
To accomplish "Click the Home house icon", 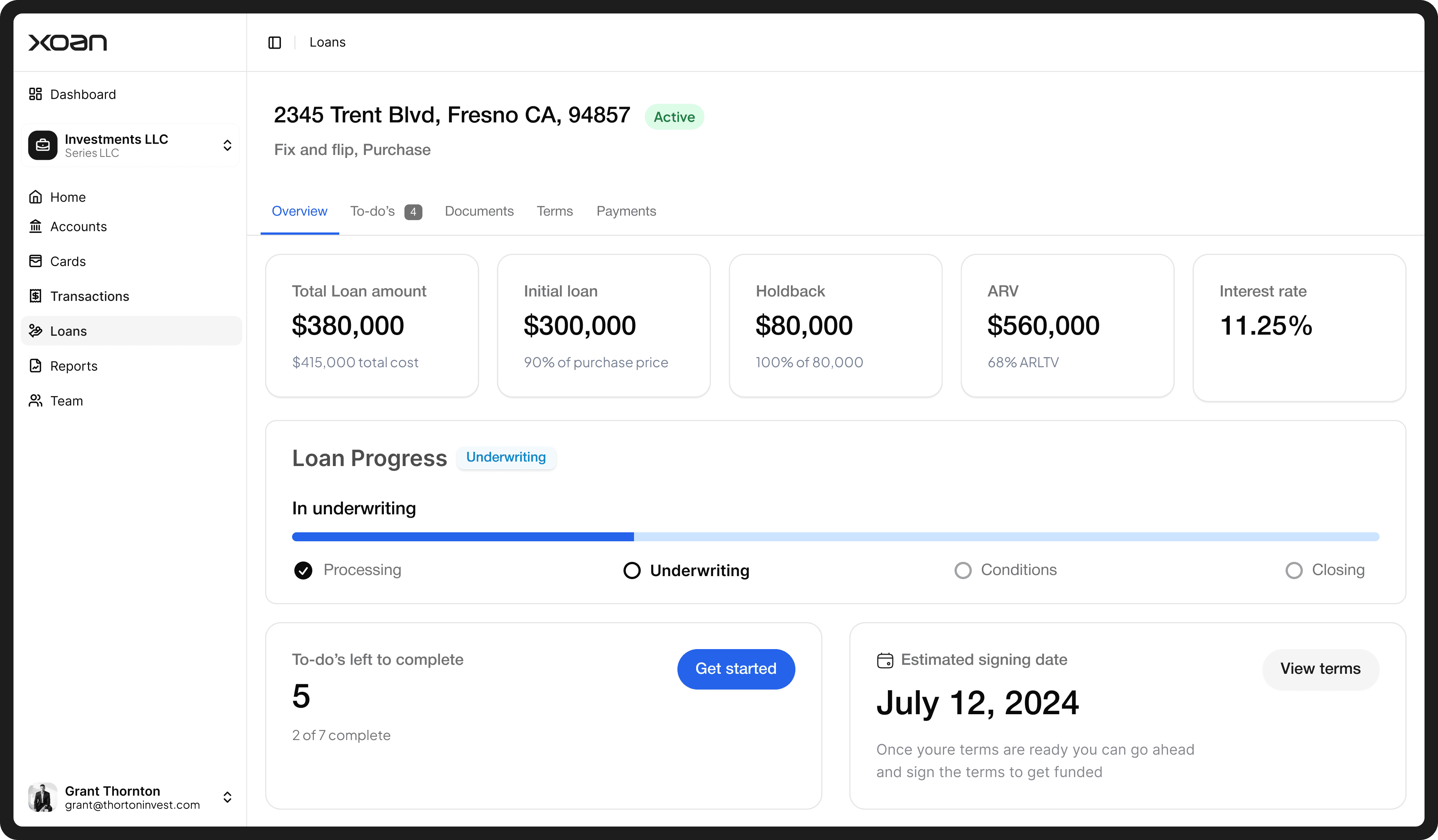I will click(x=35, y=197).
